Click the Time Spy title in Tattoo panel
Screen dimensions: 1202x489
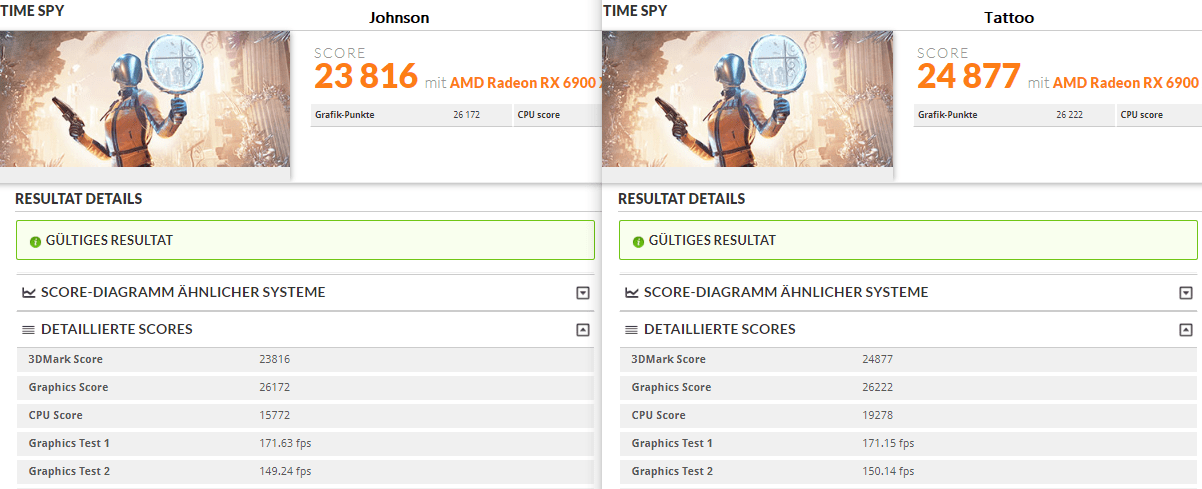pos(635,10)
